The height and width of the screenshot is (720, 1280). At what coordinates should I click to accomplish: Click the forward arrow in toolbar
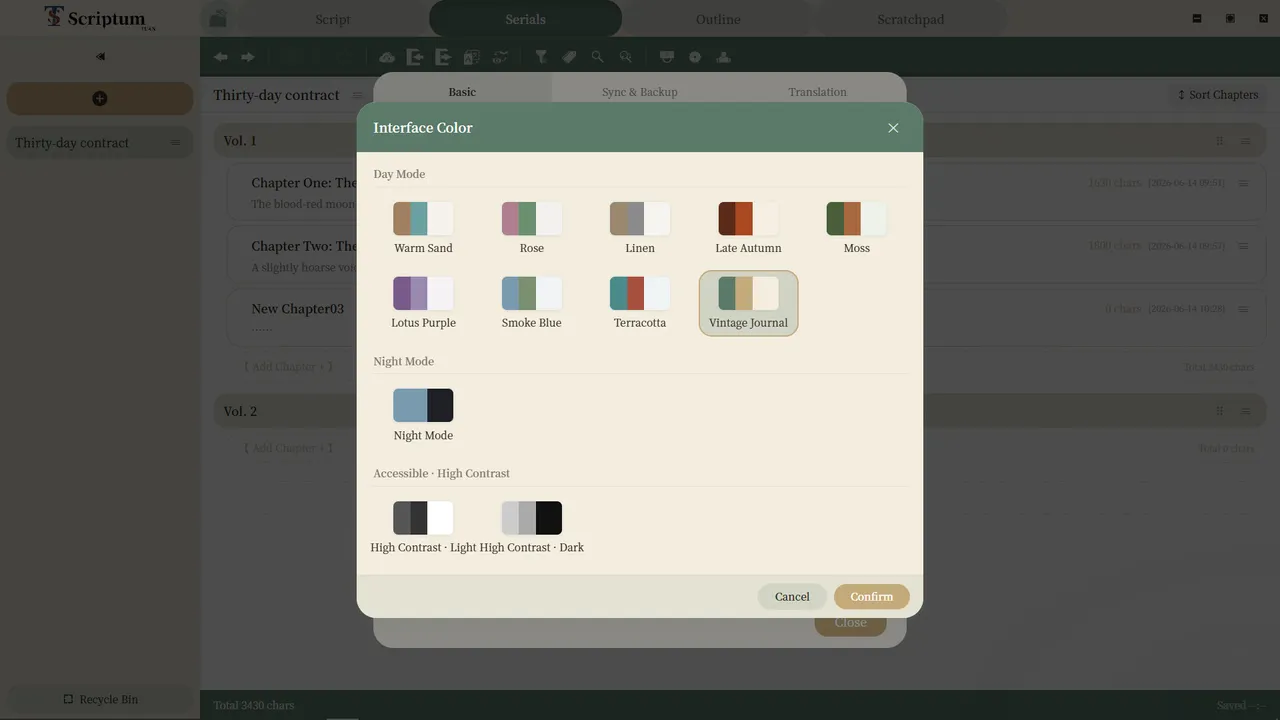click(248, 57)
